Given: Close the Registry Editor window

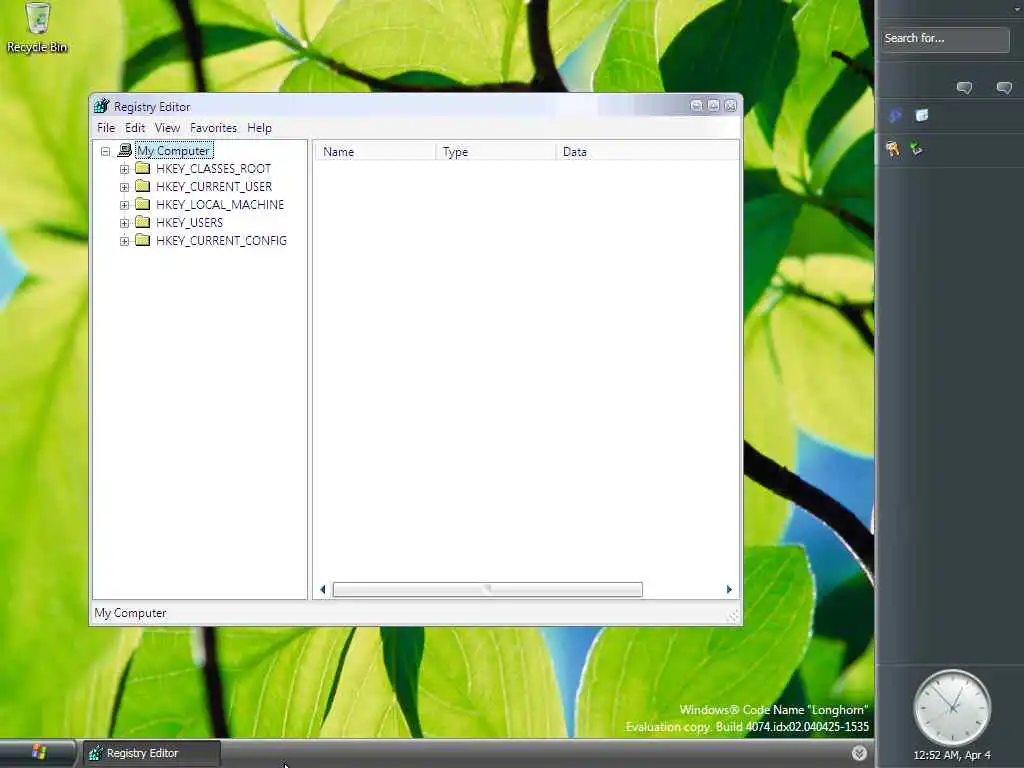Looking at the screenshot, I should 730,105.
